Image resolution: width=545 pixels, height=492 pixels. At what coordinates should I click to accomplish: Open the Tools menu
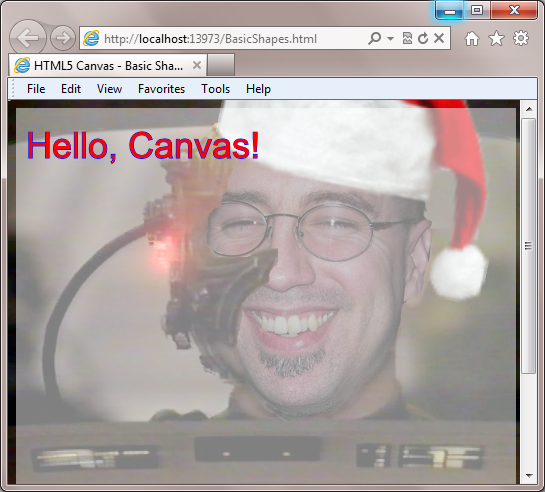215,89
